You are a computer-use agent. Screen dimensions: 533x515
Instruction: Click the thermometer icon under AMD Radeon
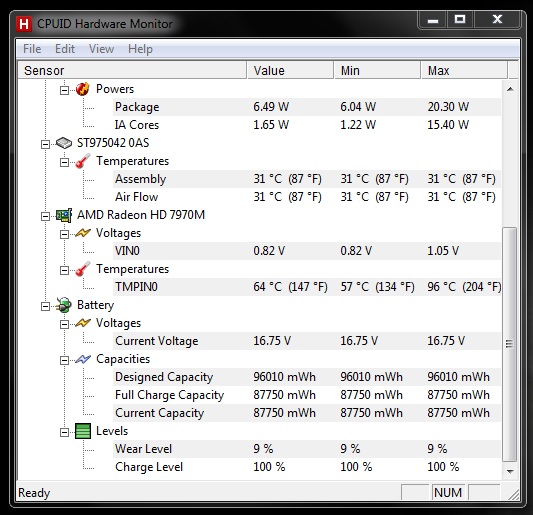[83, 269]
